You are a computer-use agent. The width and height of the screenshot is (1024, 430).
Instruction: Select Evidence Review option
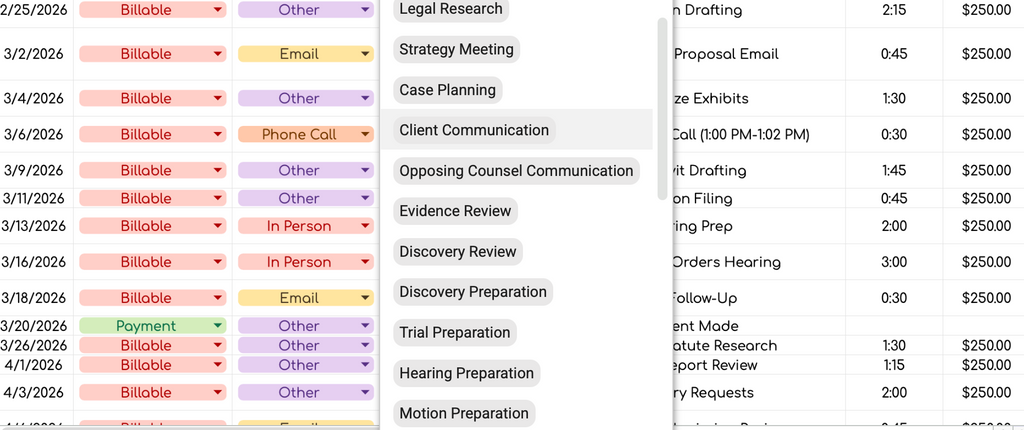[455, 211]
